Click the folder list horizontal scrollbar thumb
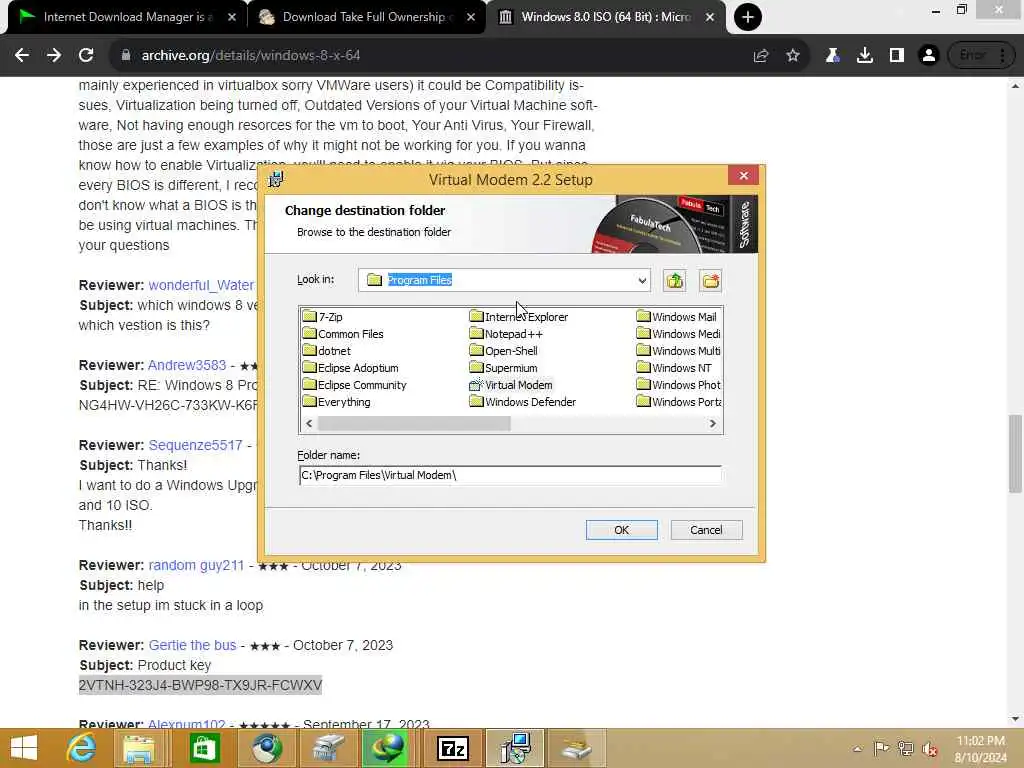 point(414,424)
